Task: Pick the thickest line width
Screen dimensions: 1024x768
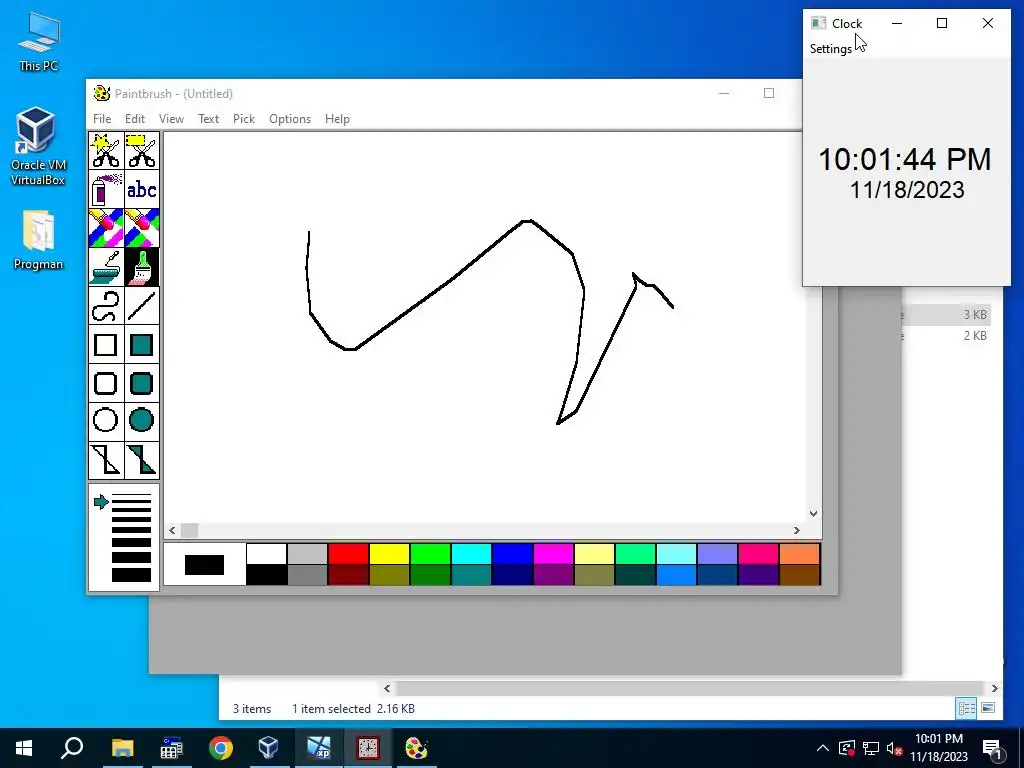Action: coord(131,575)
